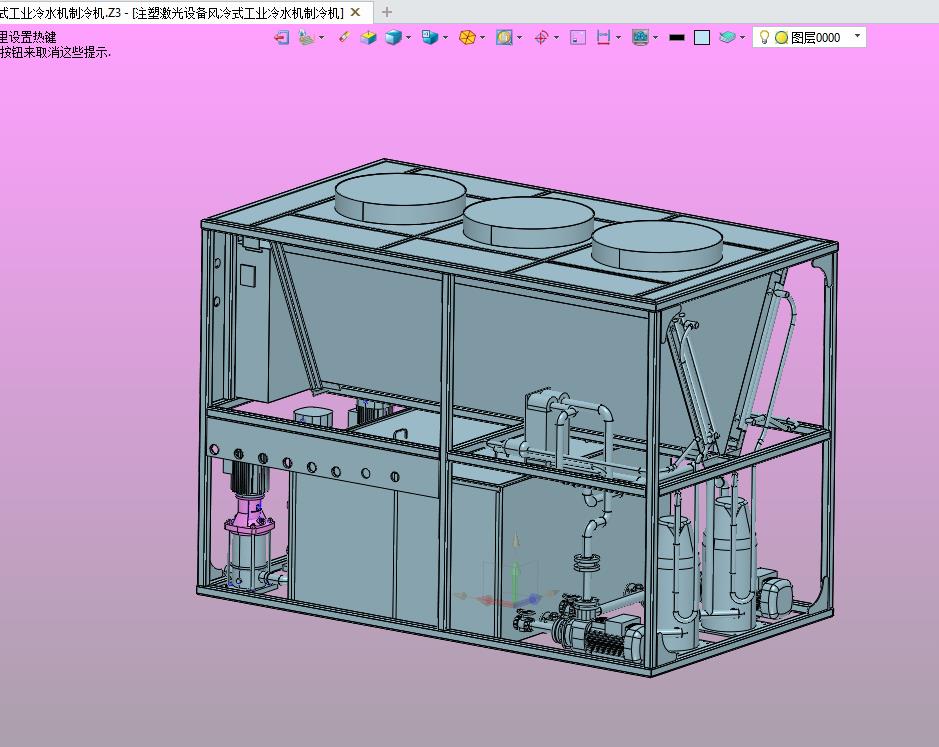This screenshot has width=939, height=747.
Task: Click the light blue face color swatch
Action: pos(702,38)
